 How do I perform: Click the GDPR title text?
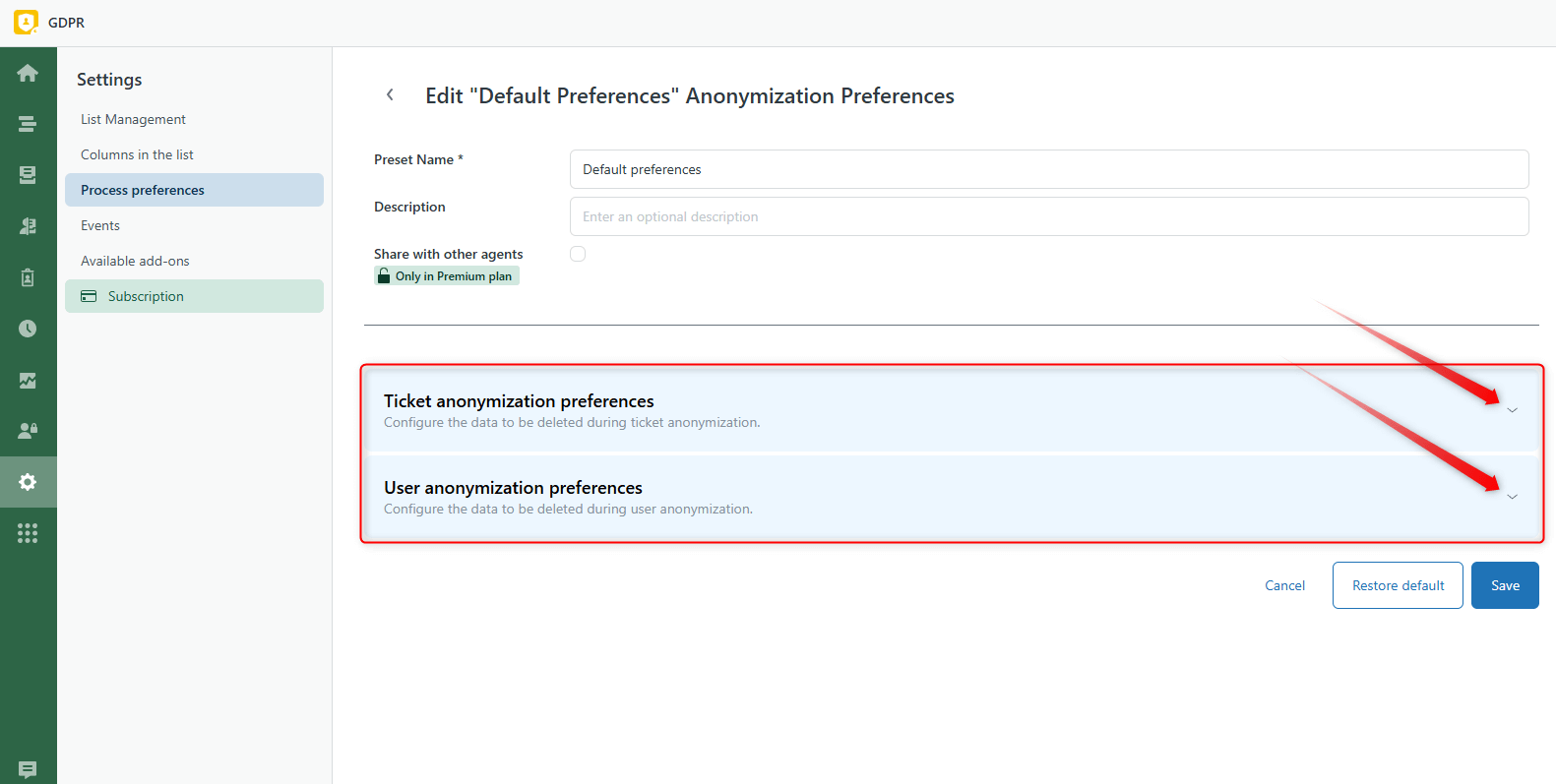pos(66,23)
